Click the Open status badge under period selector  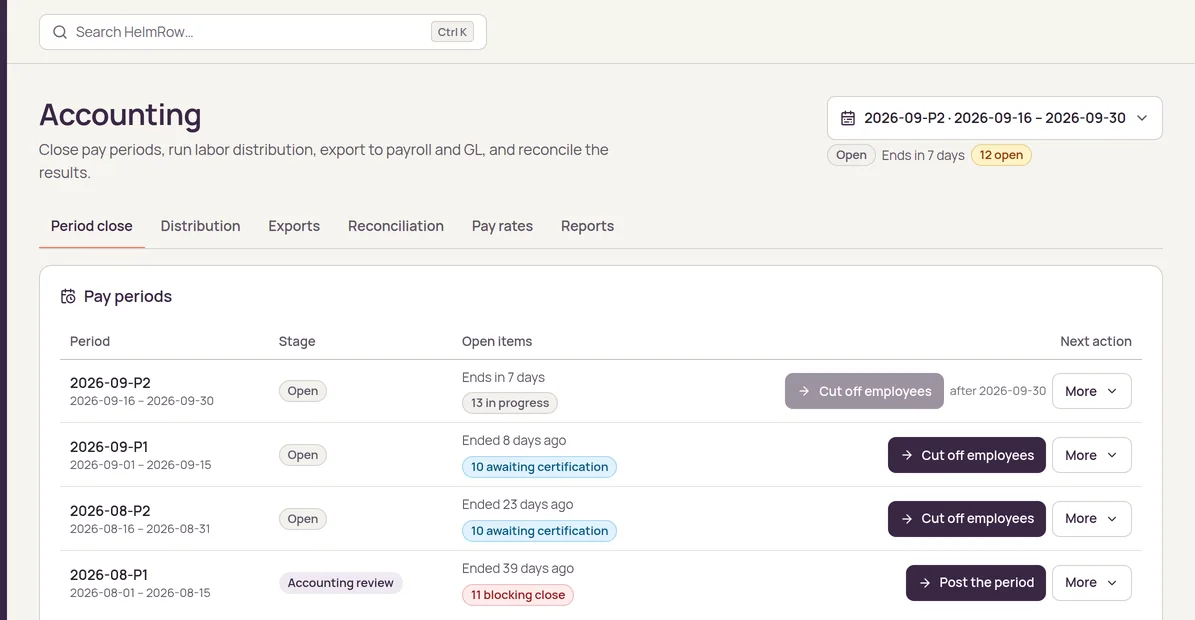tap(851, 155)
